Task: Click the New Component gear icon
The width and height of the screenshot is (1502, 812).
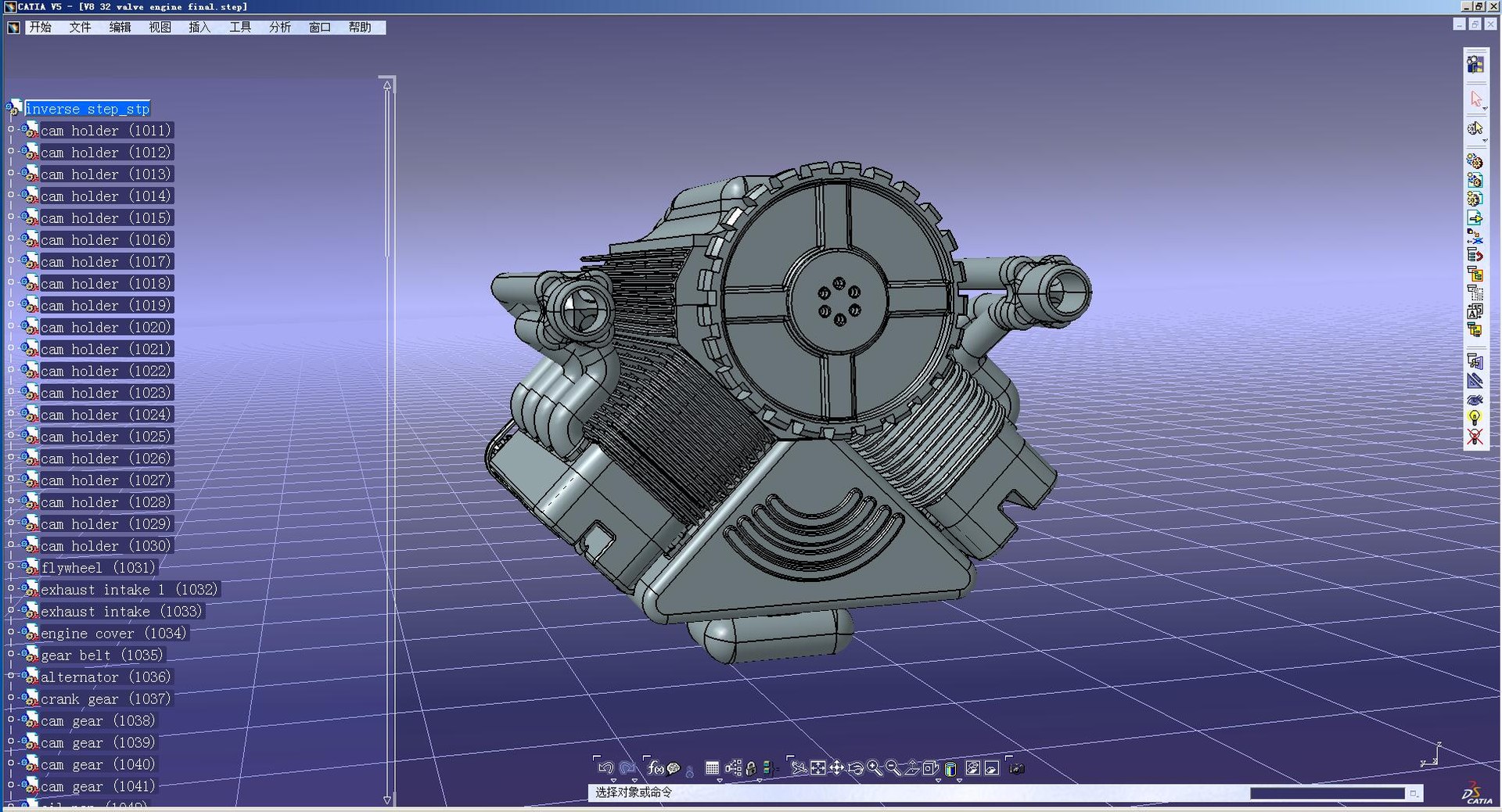Action: [x=1475, y=161]
